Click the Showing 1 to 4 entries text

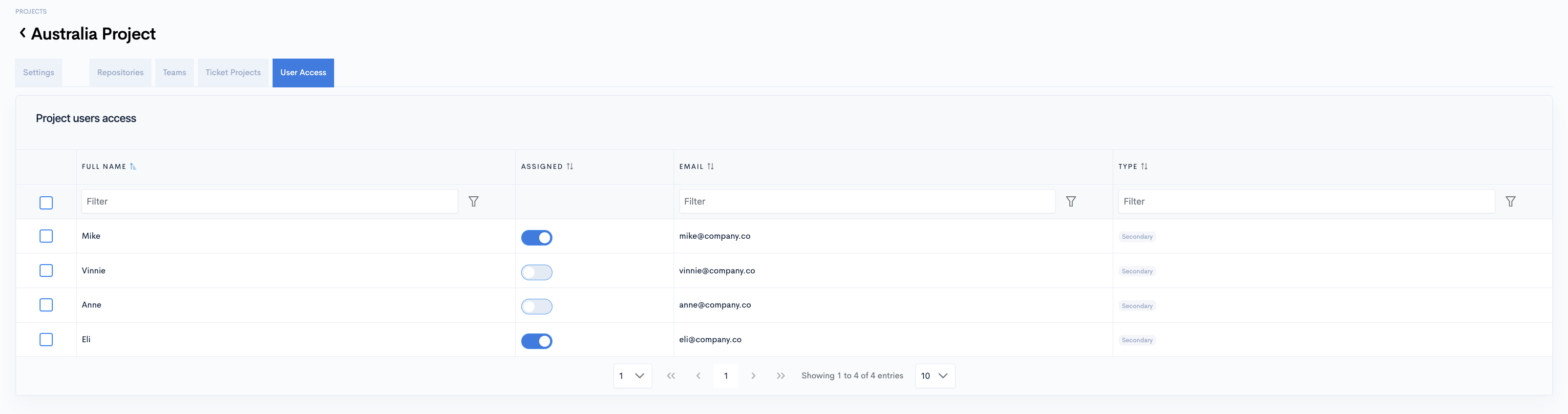(852, 376)
